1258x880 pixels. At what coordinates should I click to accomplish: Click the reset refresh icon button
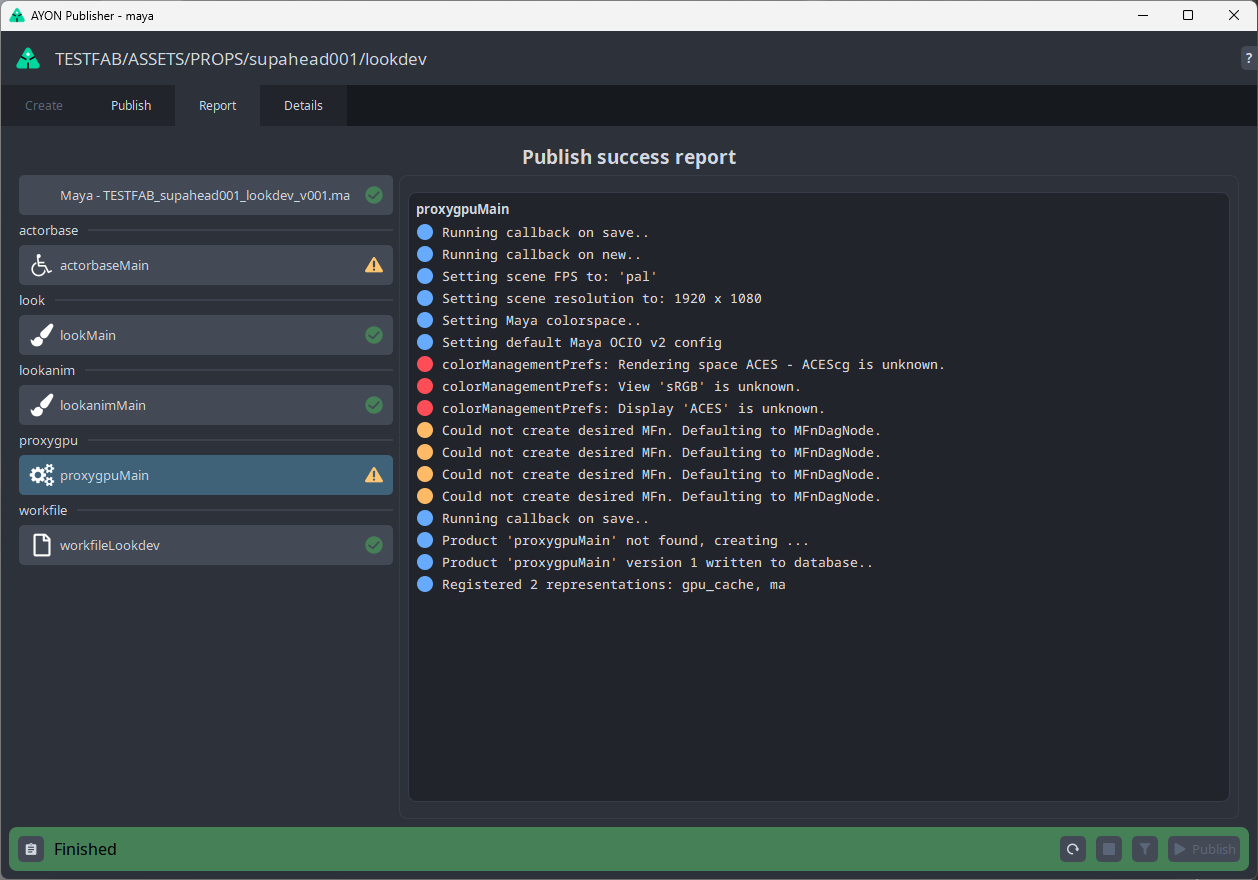click(x=1073, y=849)
